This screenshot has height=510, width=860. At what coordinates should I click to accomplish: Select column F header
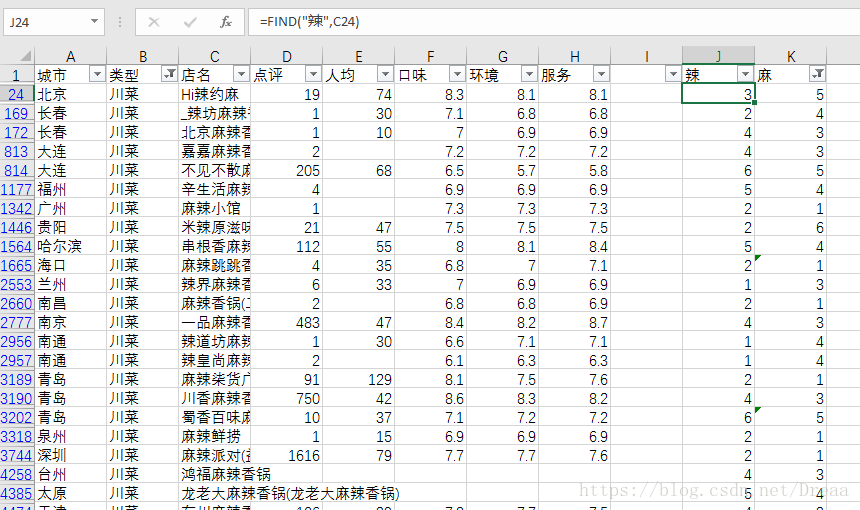(x=431, y=56)
